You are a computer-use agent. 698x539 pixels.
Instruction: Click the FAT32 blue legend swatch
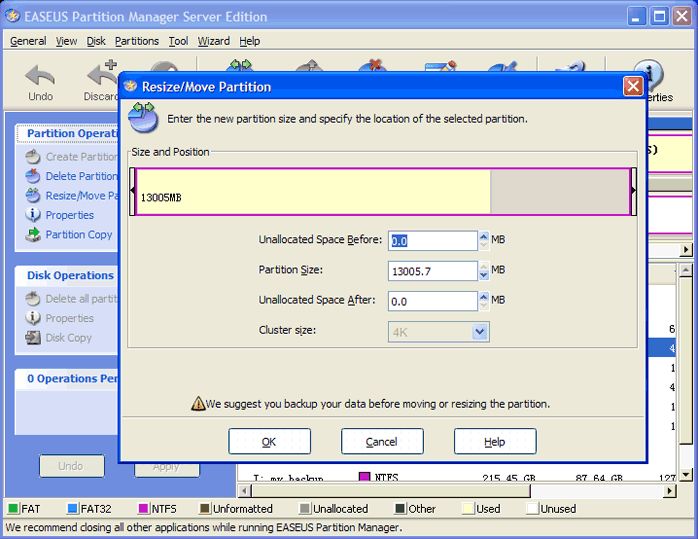tap(72, 508)
